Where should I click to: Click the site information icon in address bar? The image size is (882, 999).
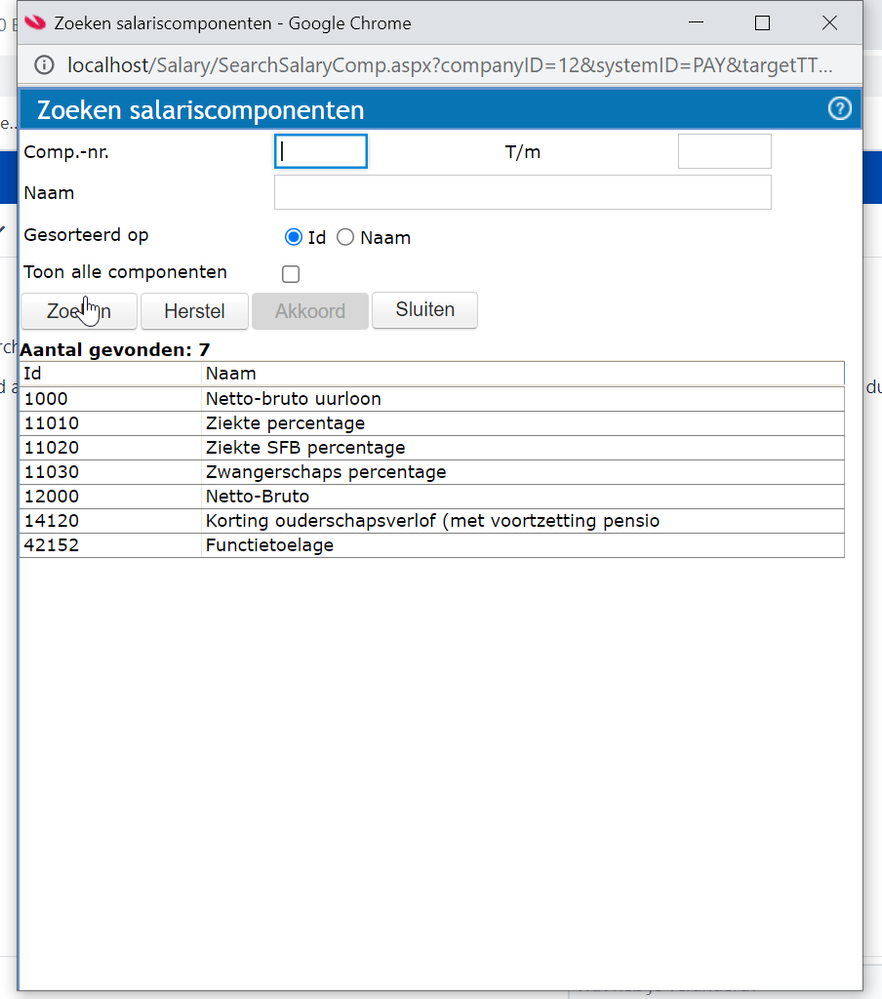44,65
